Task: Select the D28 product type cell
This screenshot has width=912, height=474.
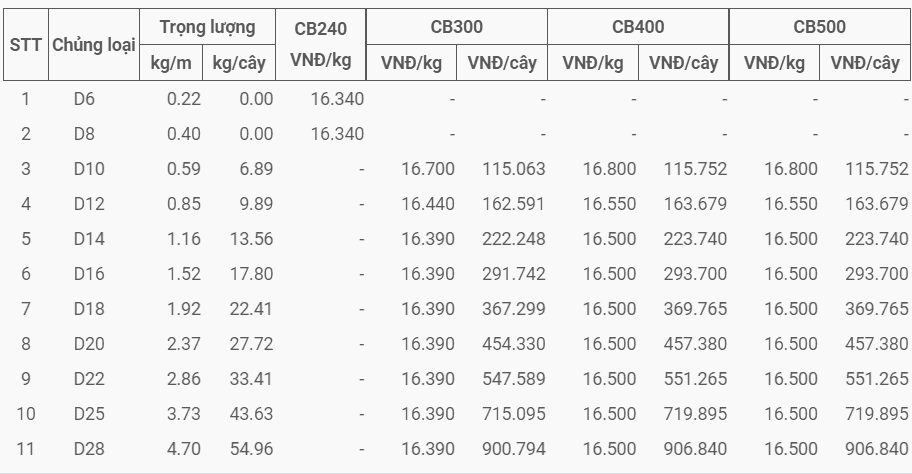Action: (x=89, y=449)
